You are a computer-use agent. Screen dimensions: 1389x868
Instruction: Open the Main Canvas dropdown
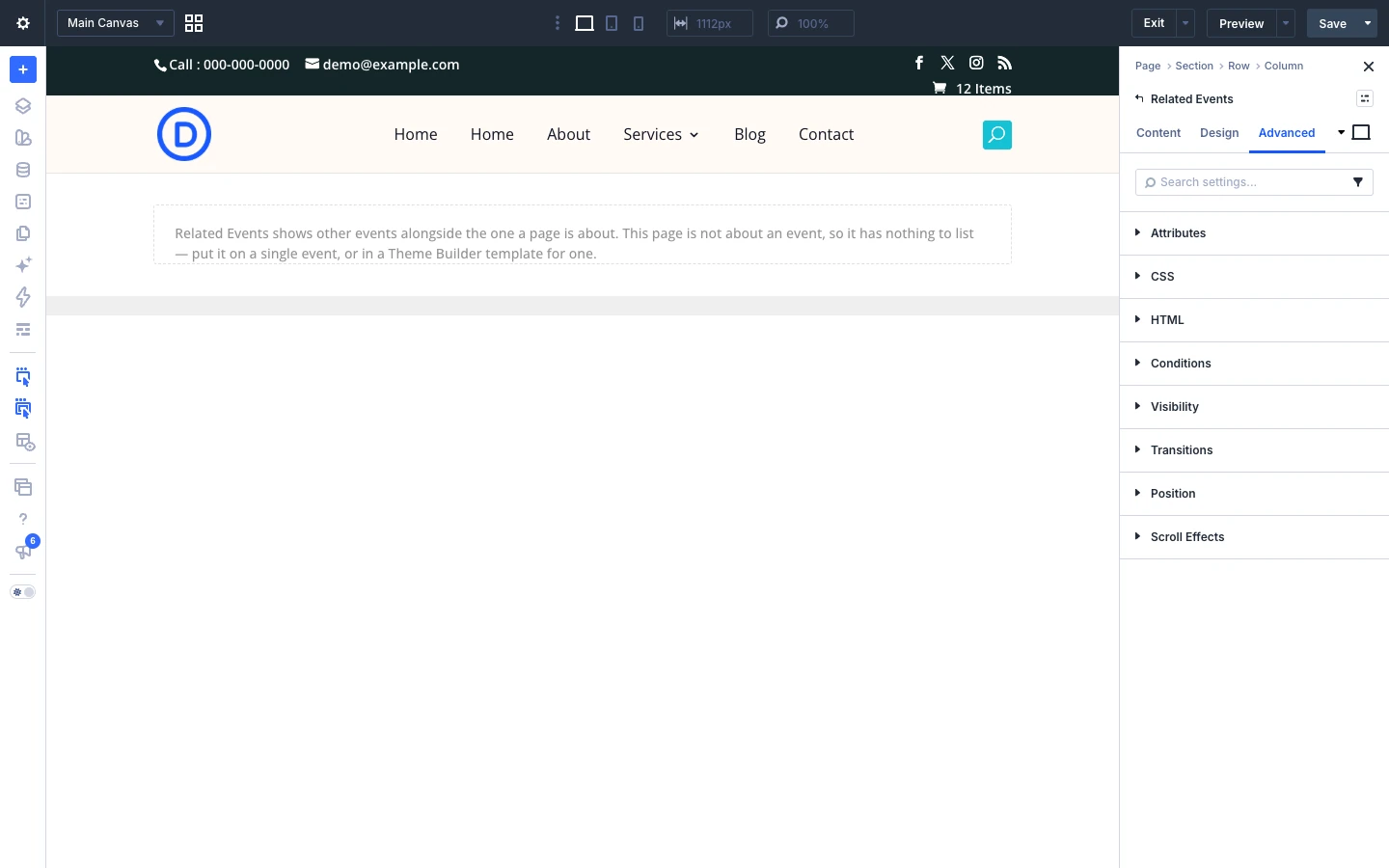pyautogui.click(x=116, y=23)
